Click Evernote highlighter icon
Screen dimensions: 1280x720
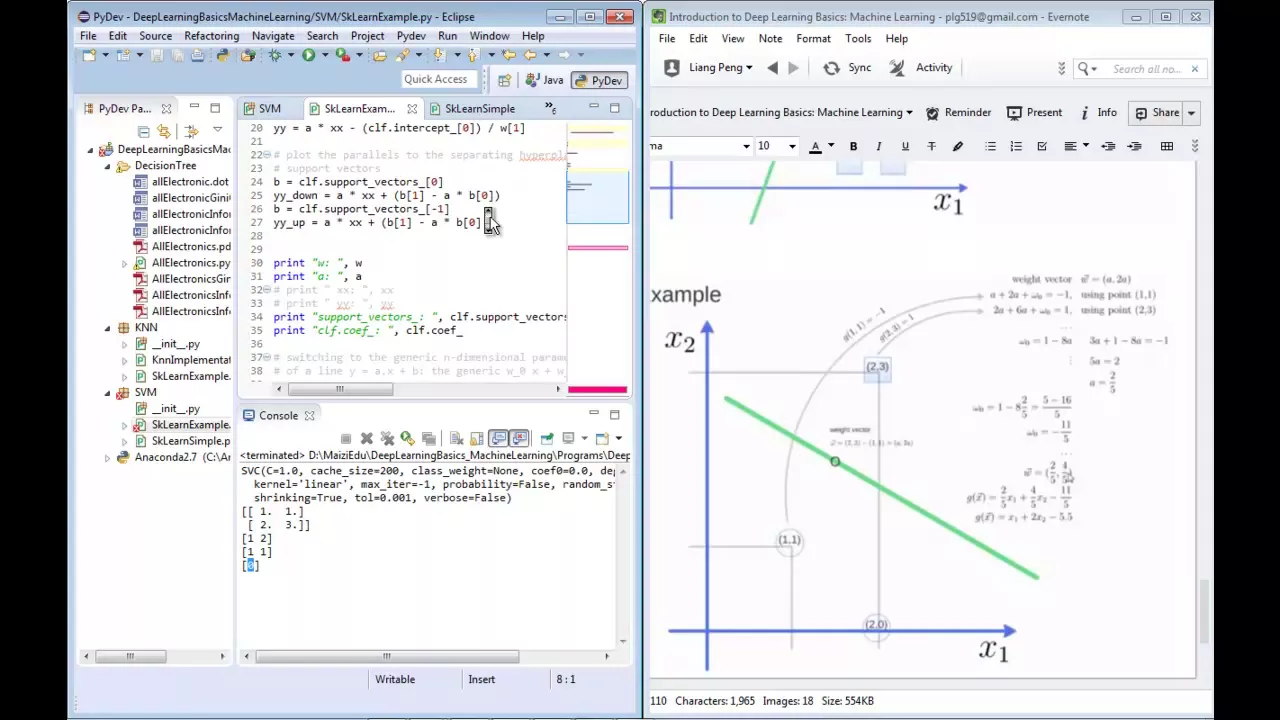coord(957,146)
